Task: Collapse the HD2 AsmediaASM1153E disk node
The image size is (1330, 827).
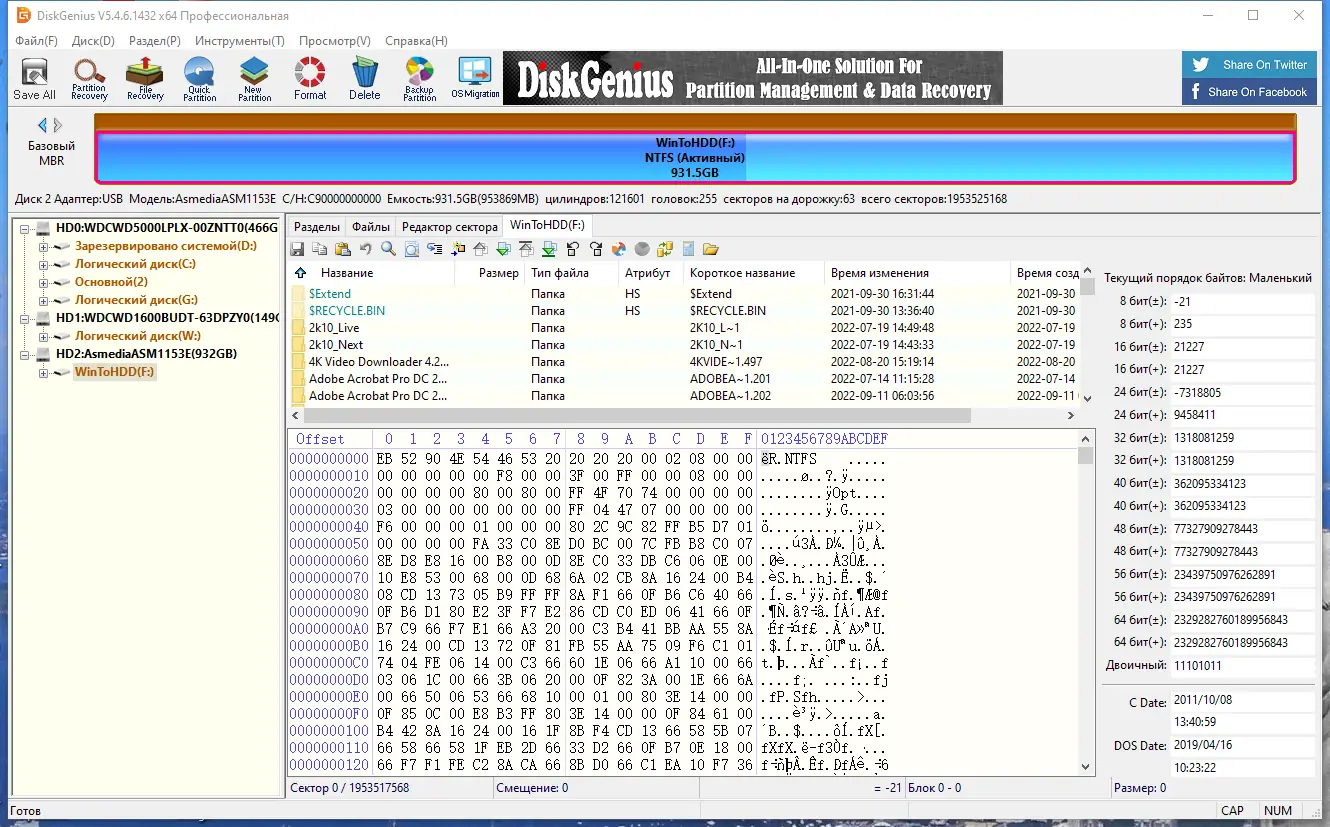Action: pos(26,354)
